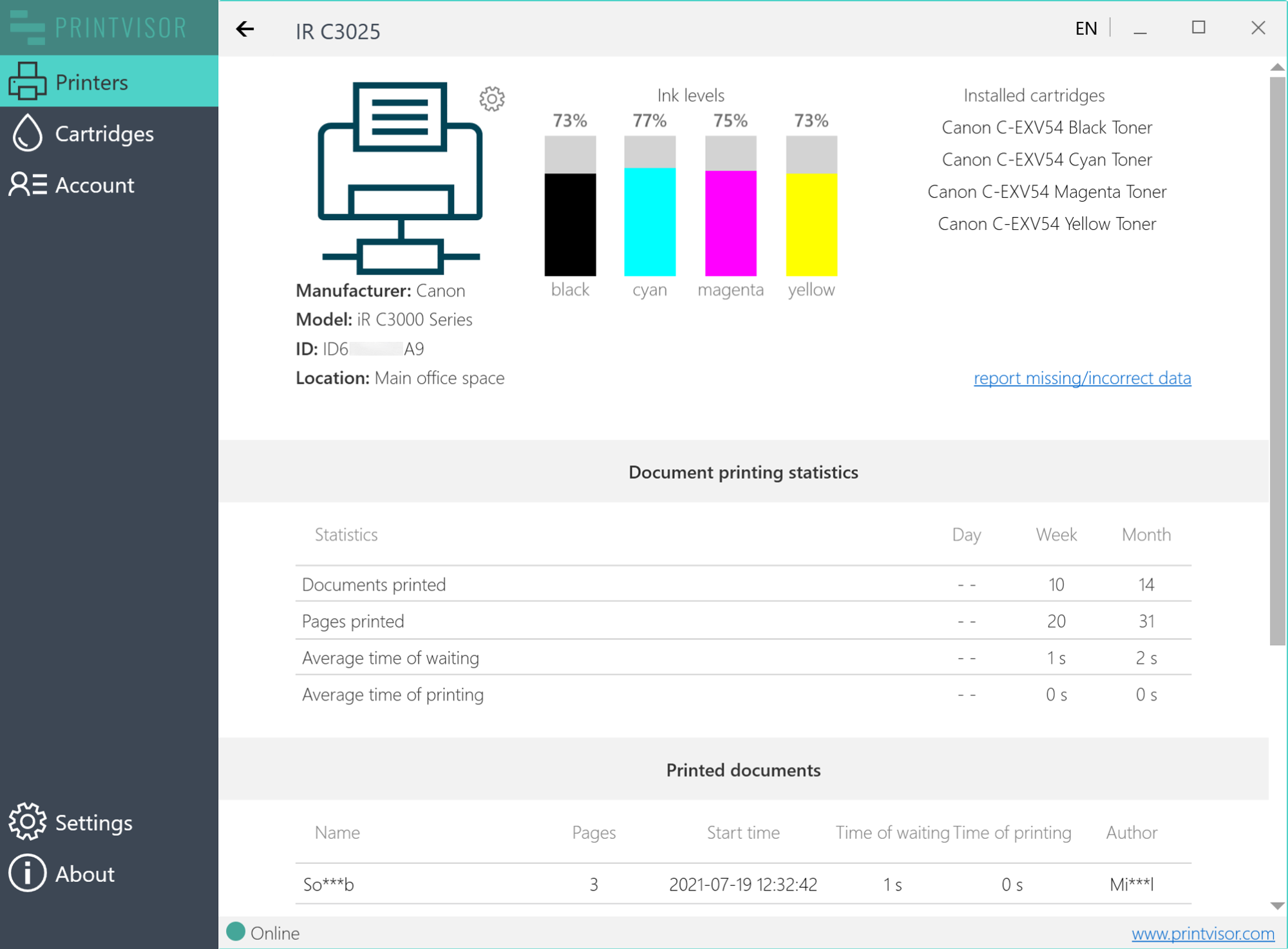Viewport: 1288px width, 949px height.
Task: Click the About info icon
Action: click(27, 873)
